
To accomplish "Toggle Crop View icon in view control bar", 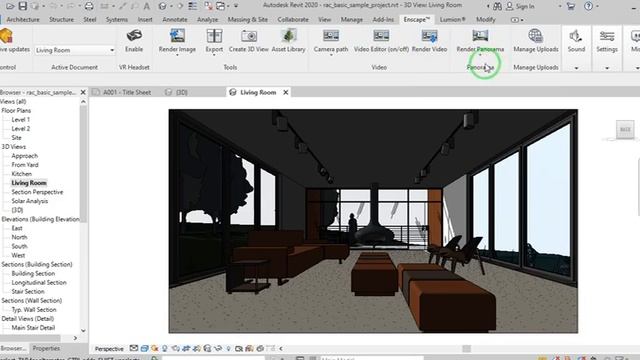I will tap(186, 349).
